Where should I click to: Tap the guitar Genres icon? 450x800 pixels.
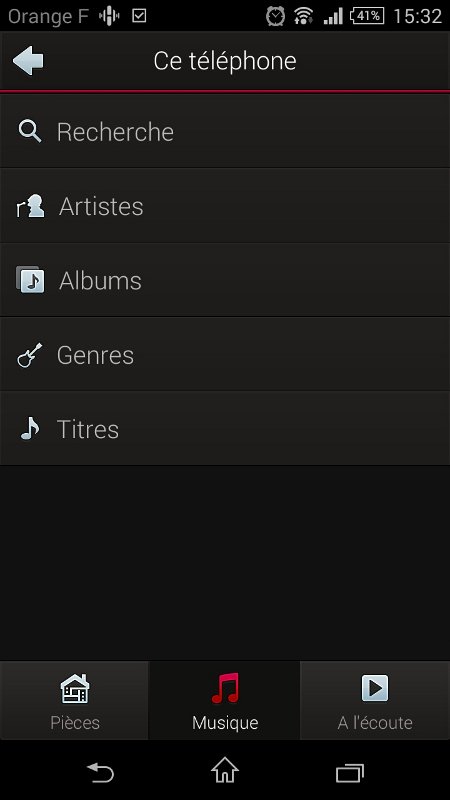30,355
